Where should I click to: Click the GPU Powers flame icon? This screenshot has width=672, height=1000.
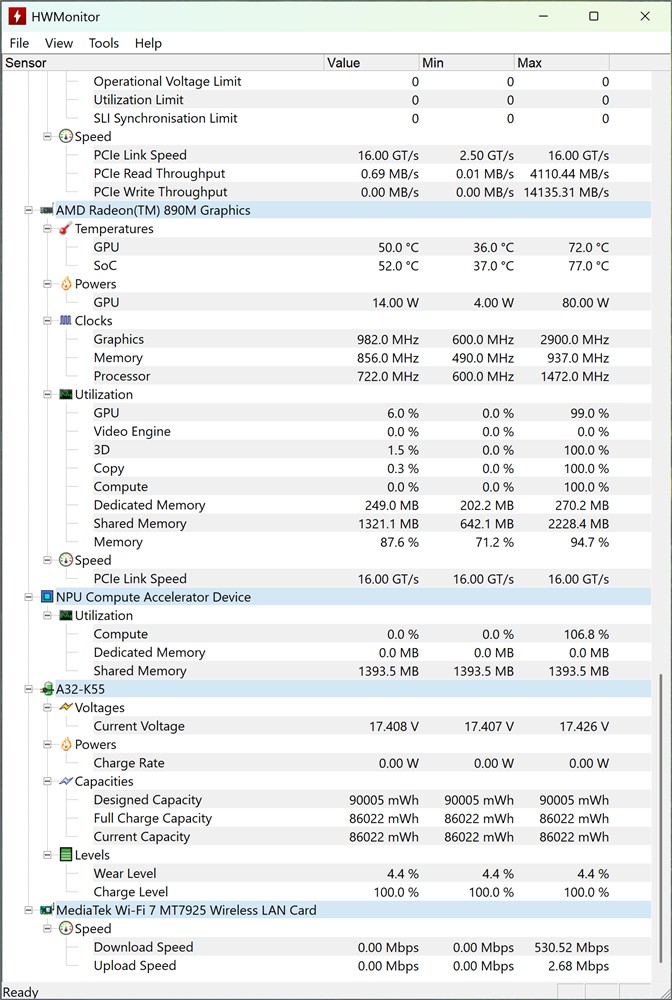tap(66, 284)
